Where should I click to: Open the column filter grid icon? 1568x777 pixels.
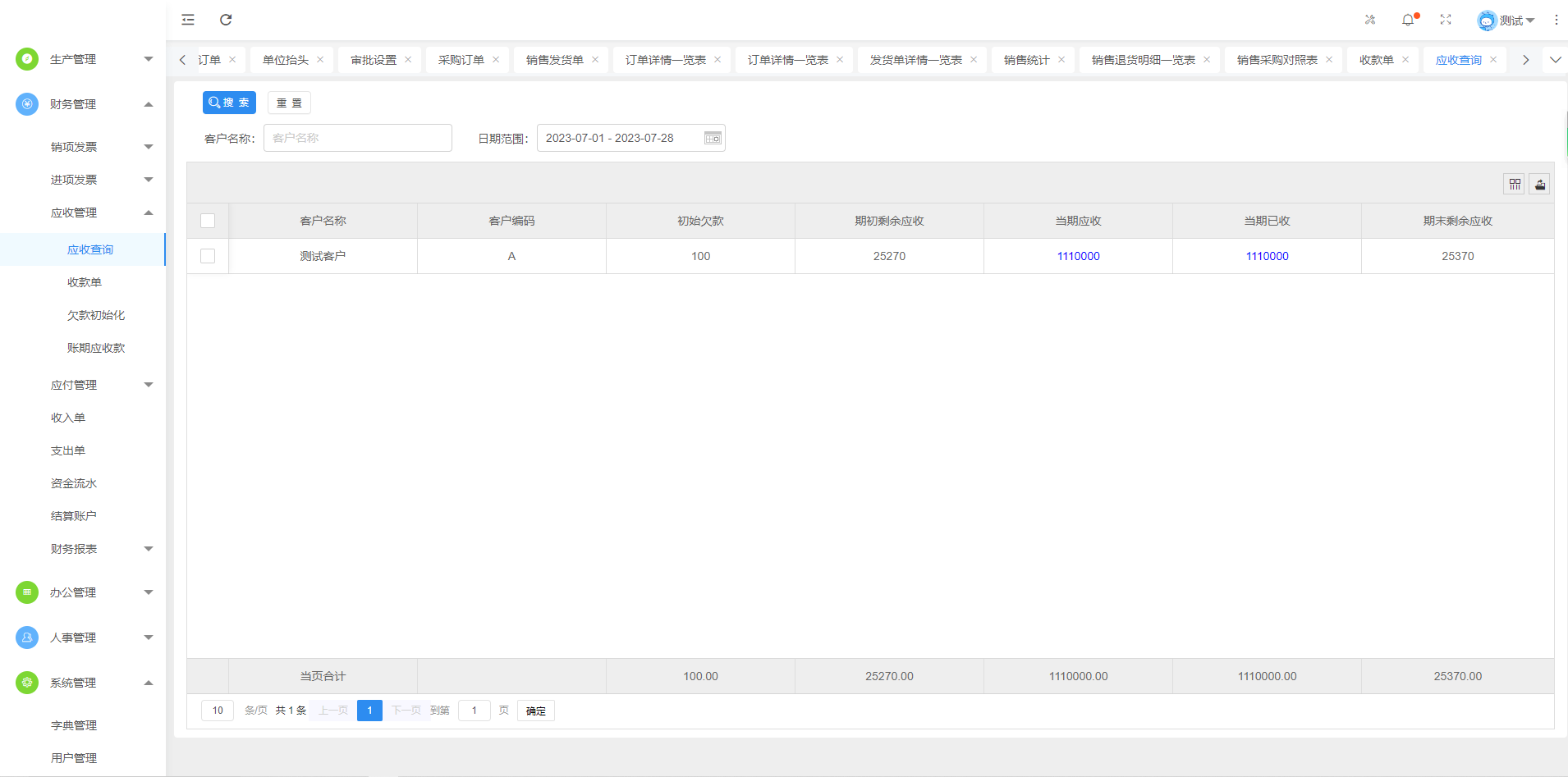click(x=1515, y=185)
